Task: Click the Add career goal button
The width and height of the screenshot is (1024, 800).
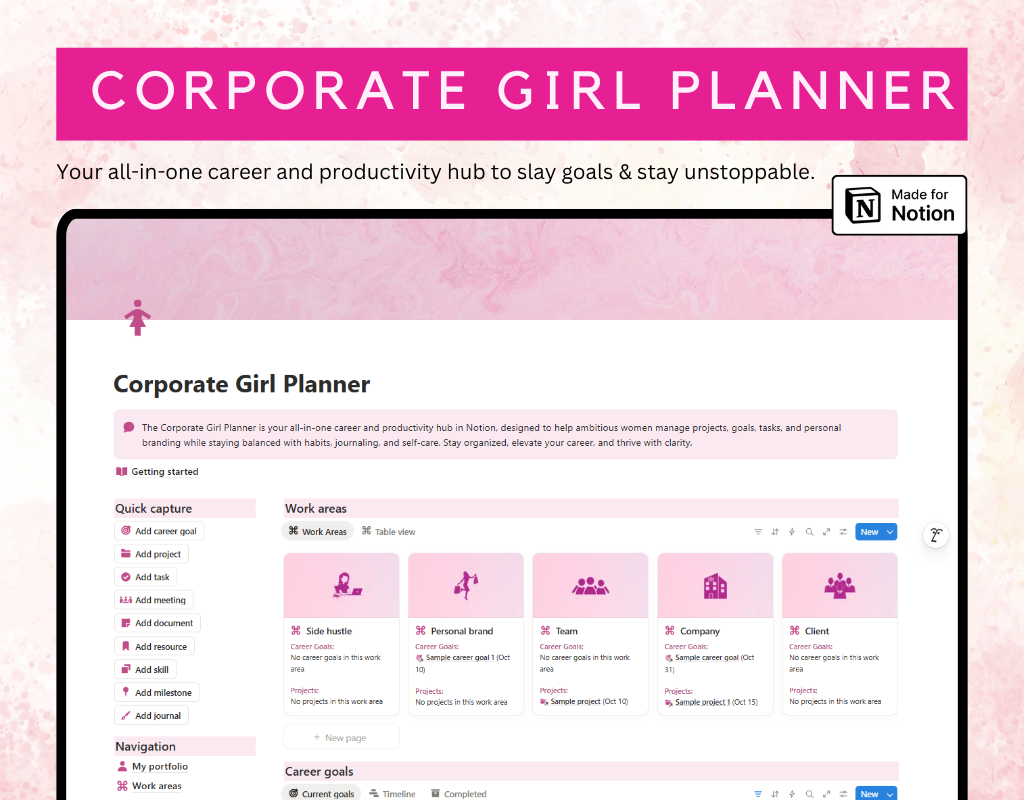Action: point(159,531)
